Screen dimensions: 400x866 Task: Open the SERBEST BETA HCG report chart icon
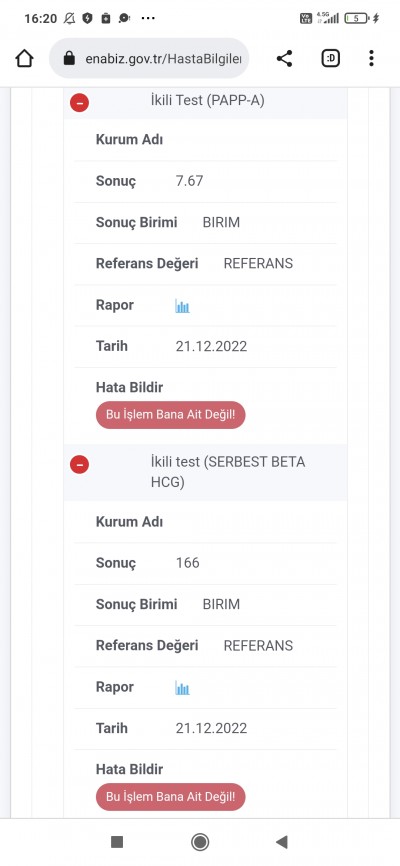[x=182, y=688]
